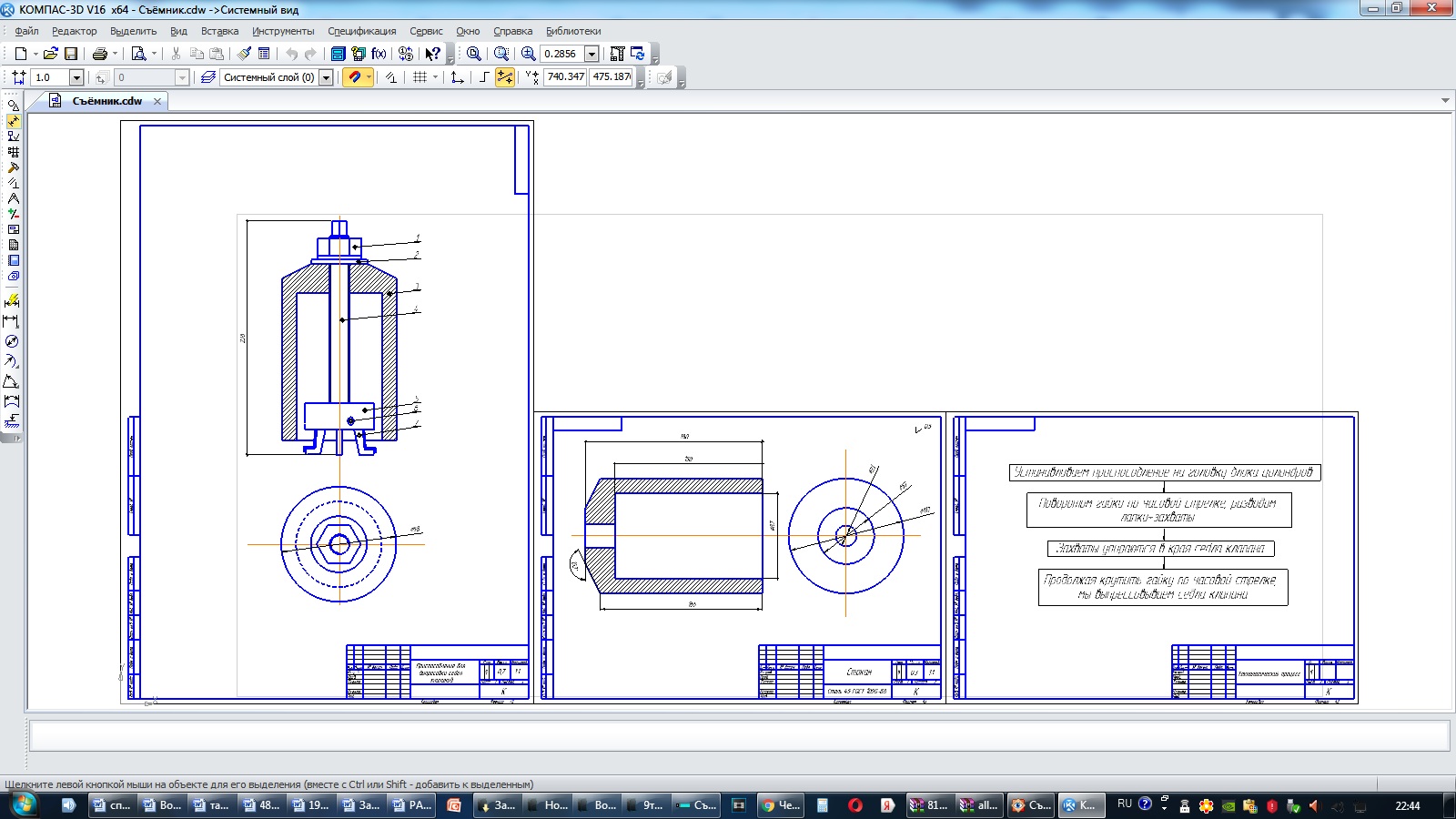
Task: Switch to Chrome in the taskbar
Action: pyautogui.click(x=780, y=805)
